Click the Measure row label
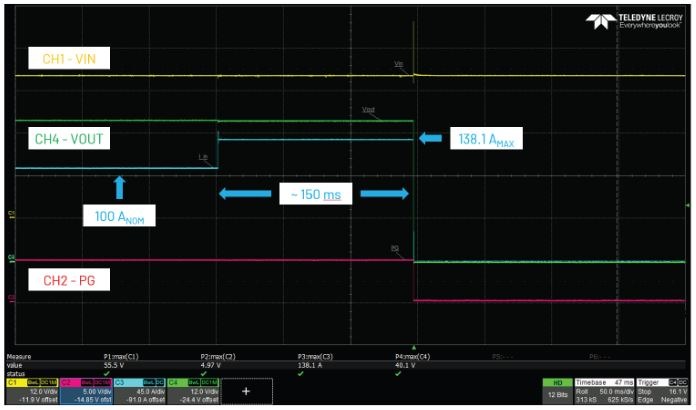Image resolution: width=696 pixels, height=410 pixels. coord(19,357)
